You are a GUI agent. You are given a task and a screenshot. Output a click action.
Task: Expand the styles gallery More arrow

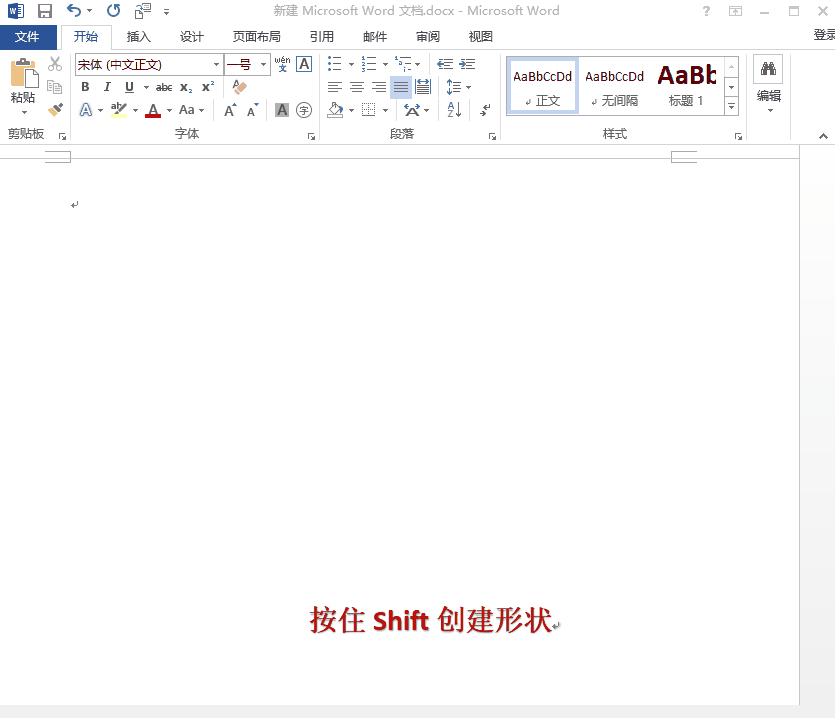[x=732, y=107]
